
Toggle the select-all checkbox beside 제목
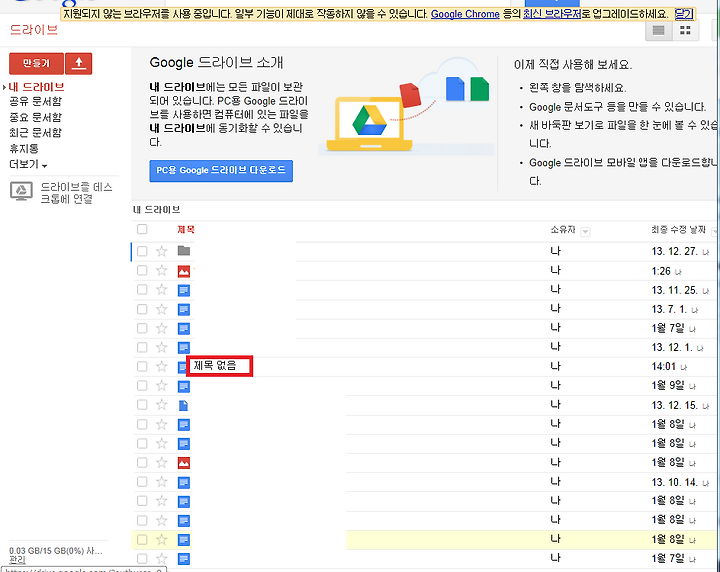tap(142, 229)
